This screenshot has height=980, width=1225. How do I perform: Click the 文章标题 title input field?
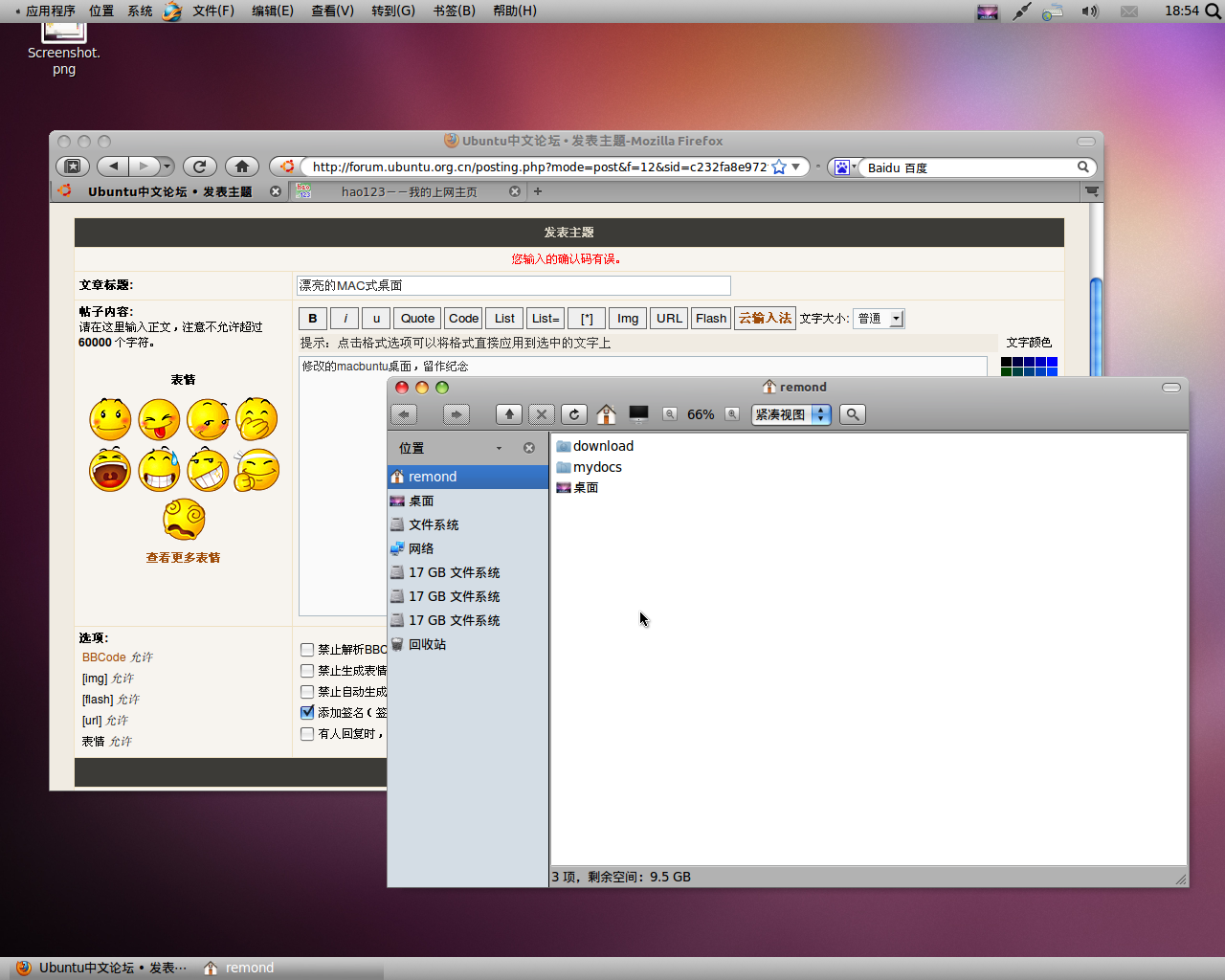(514, 285)
